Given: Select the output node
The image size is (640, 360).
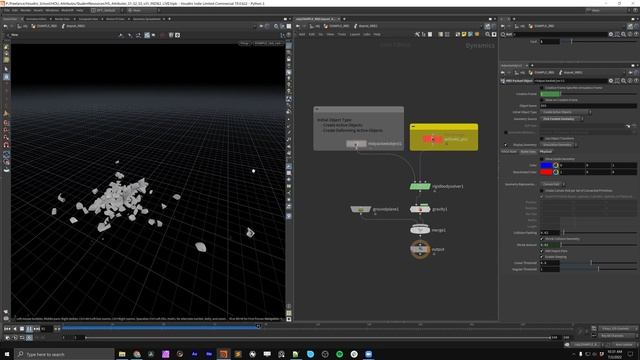Looking at the screenshot, I should pyautogui.click(x=420, y=249).
